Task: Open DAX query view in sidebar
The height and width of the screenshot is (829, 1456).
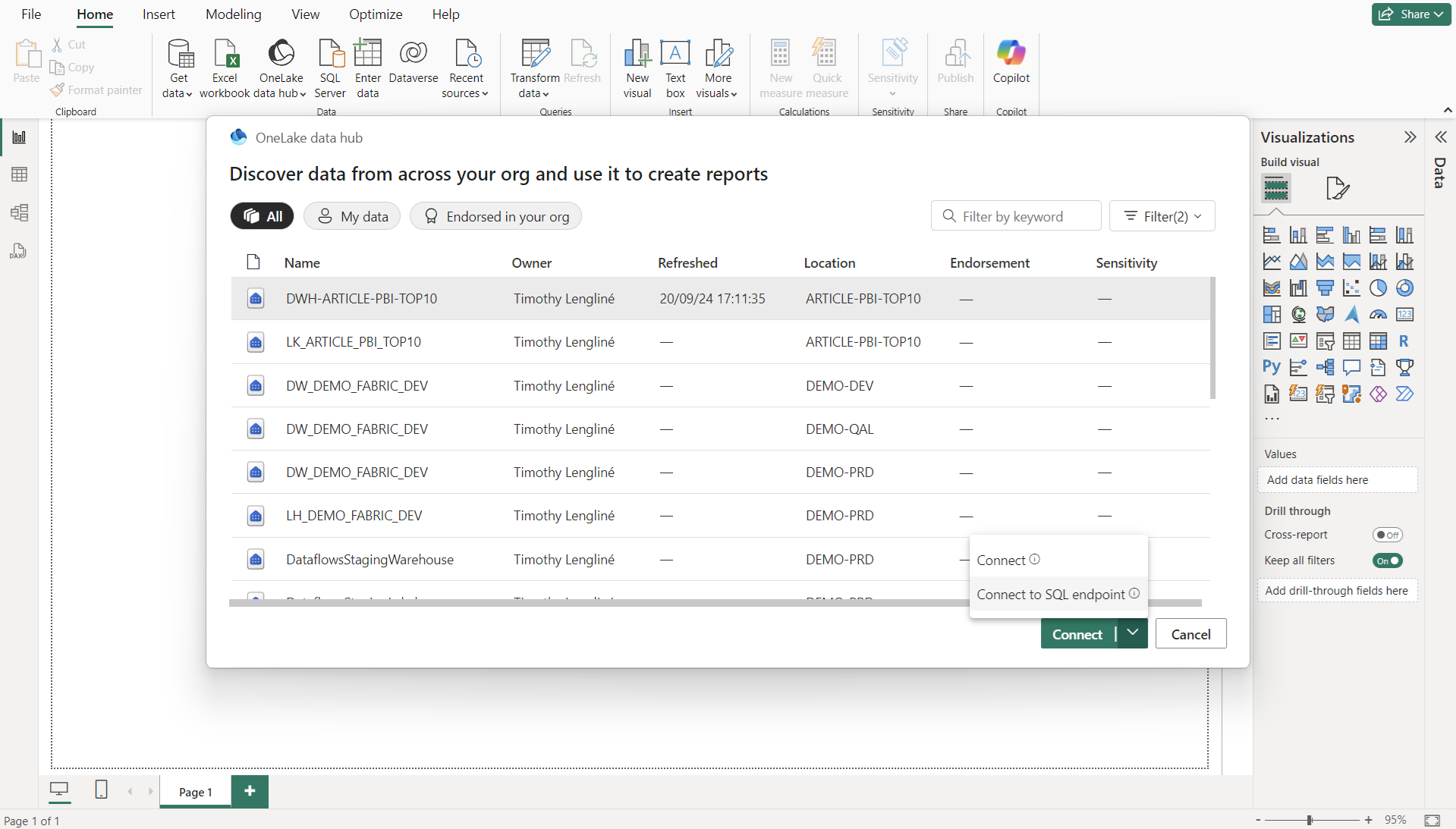Action: coord(19,251)
